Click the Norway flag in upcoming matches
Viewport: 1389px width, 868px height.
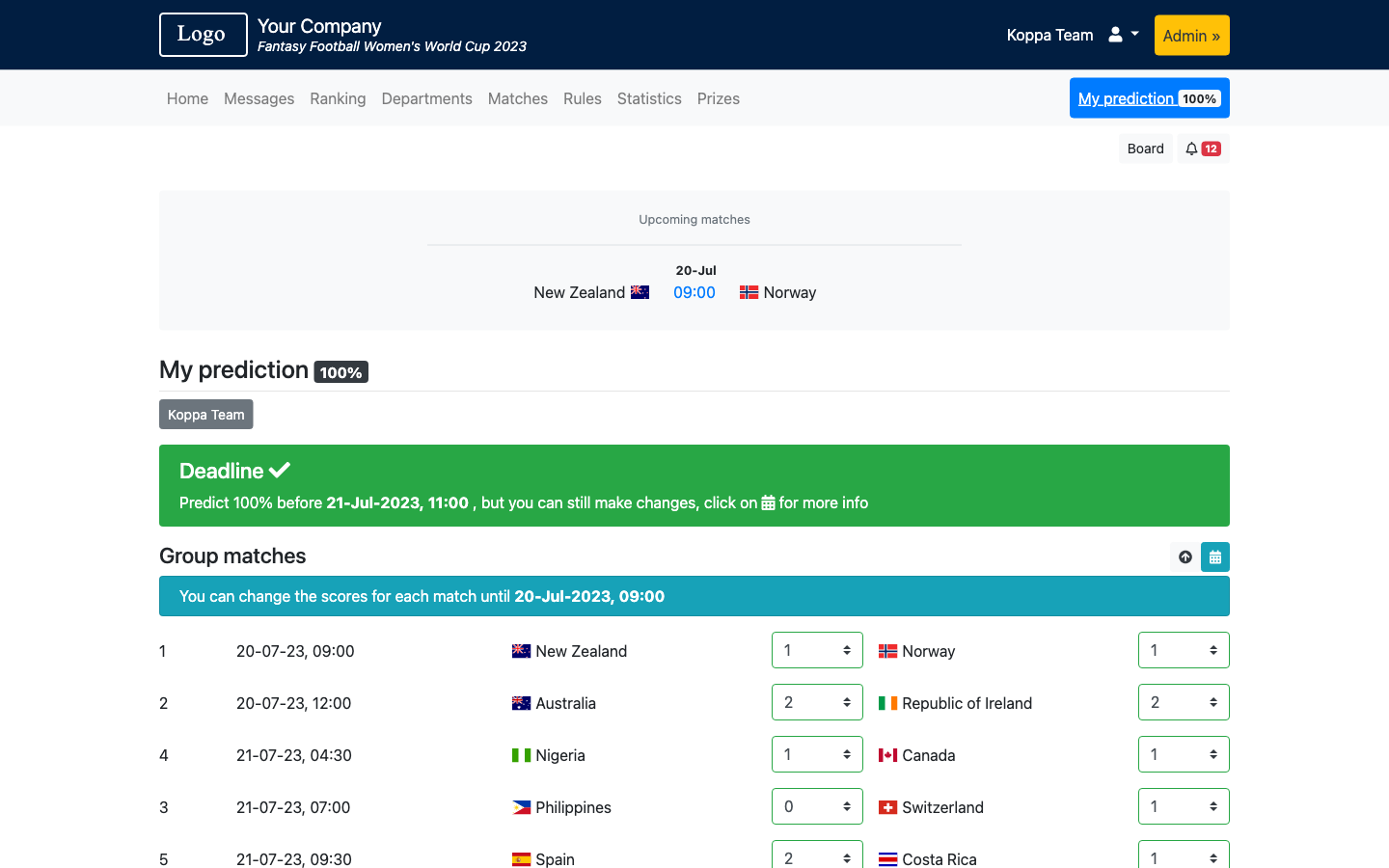click(749, 292)
